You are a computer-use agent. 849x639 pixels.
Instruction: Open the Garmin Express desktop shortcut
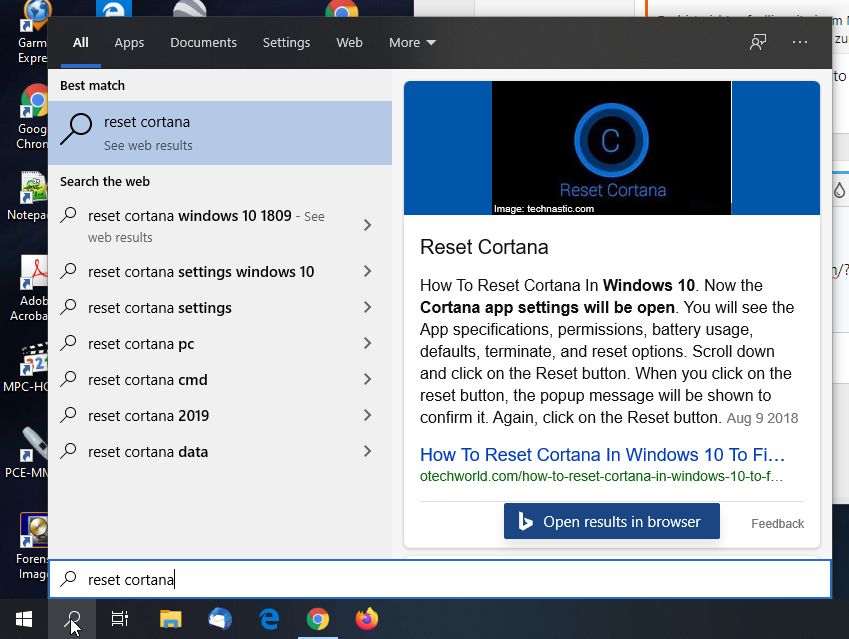point(32,32)
